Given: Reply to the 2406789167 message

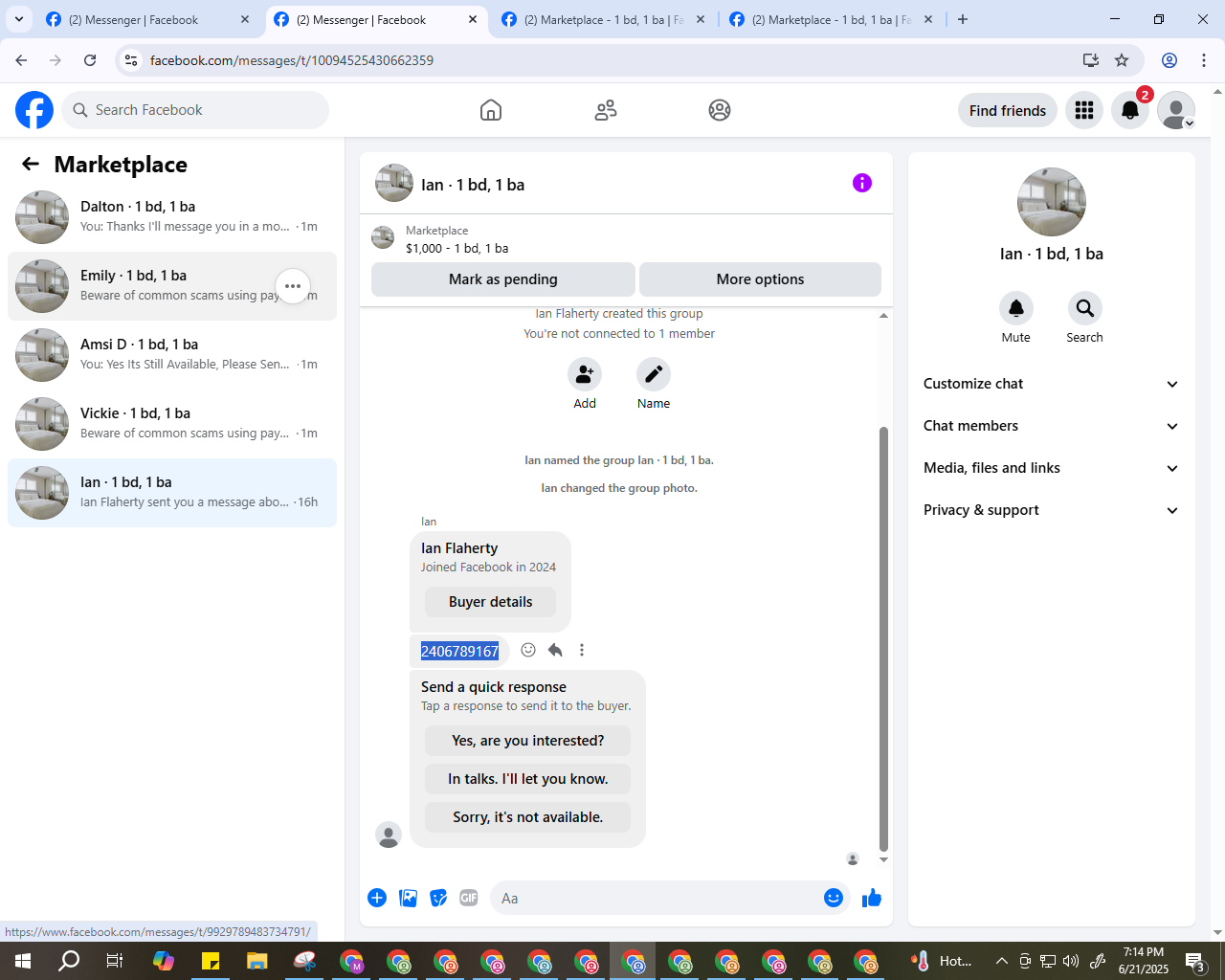Looking at the screenshot, I should pyautogui.click(x=555, y=650).
